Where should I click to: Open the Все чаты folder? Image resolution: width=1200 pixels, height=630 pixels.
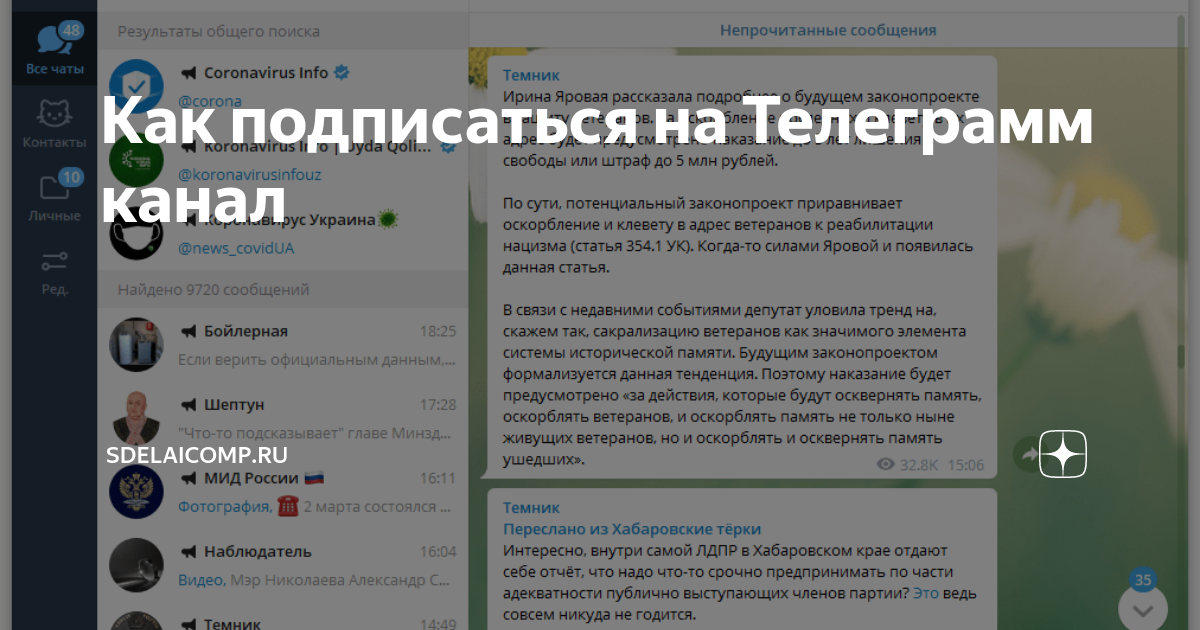point(55,49)
